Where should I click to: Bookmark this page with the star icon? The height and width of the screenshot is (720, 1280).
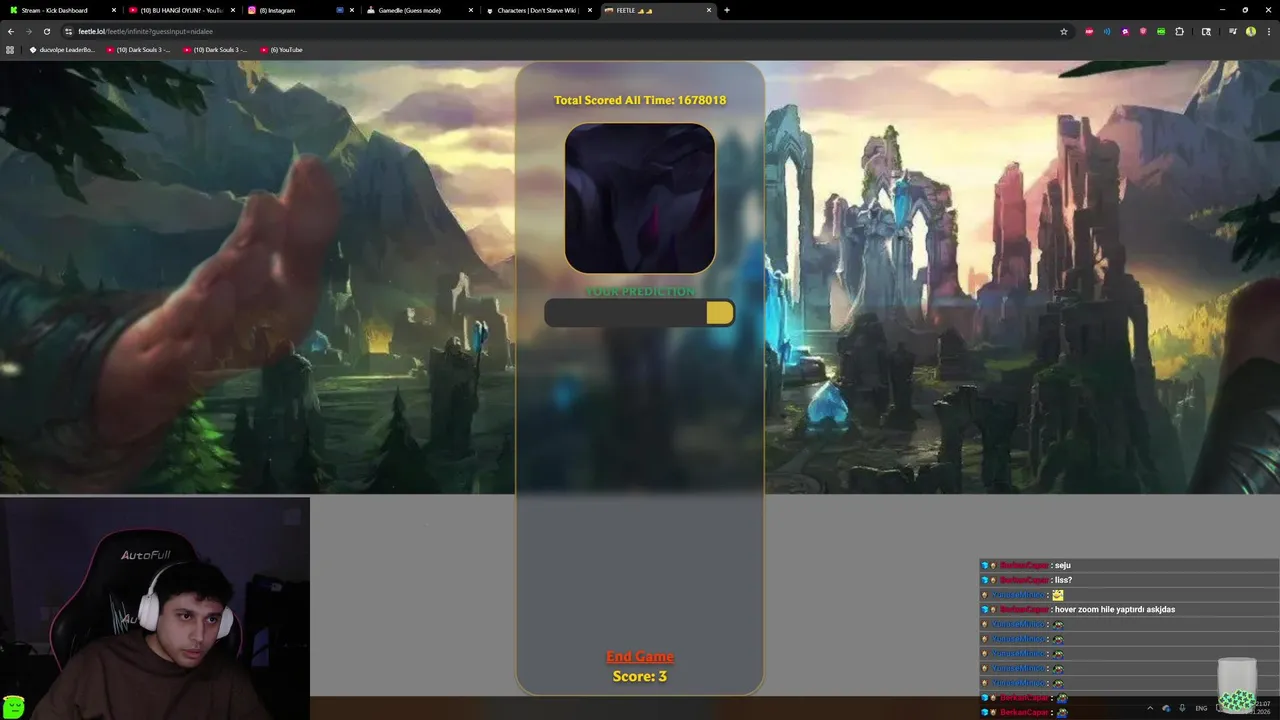[x=1064, y=31]
